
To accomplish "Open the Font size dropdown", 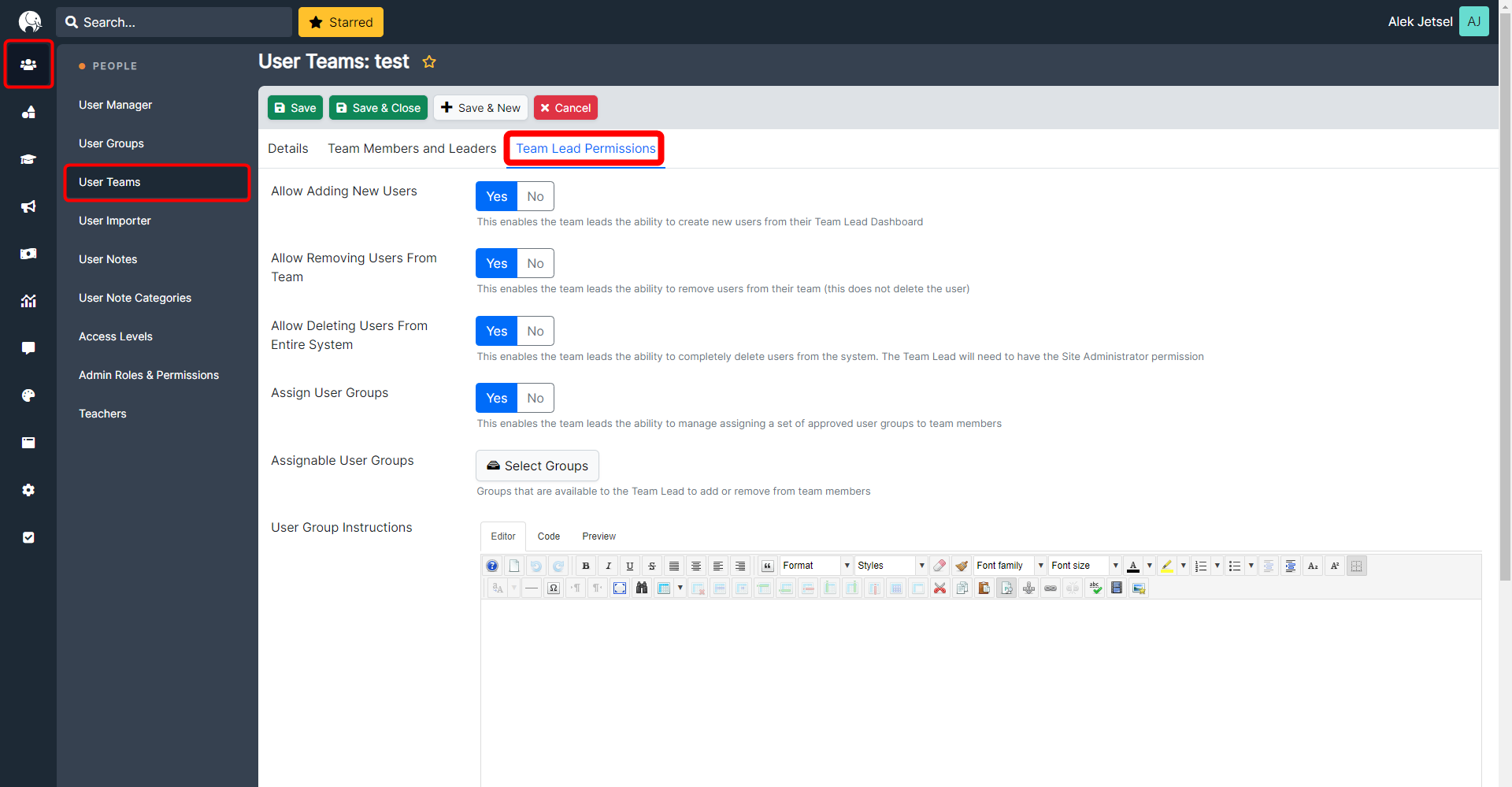I will pos(1084,566).
